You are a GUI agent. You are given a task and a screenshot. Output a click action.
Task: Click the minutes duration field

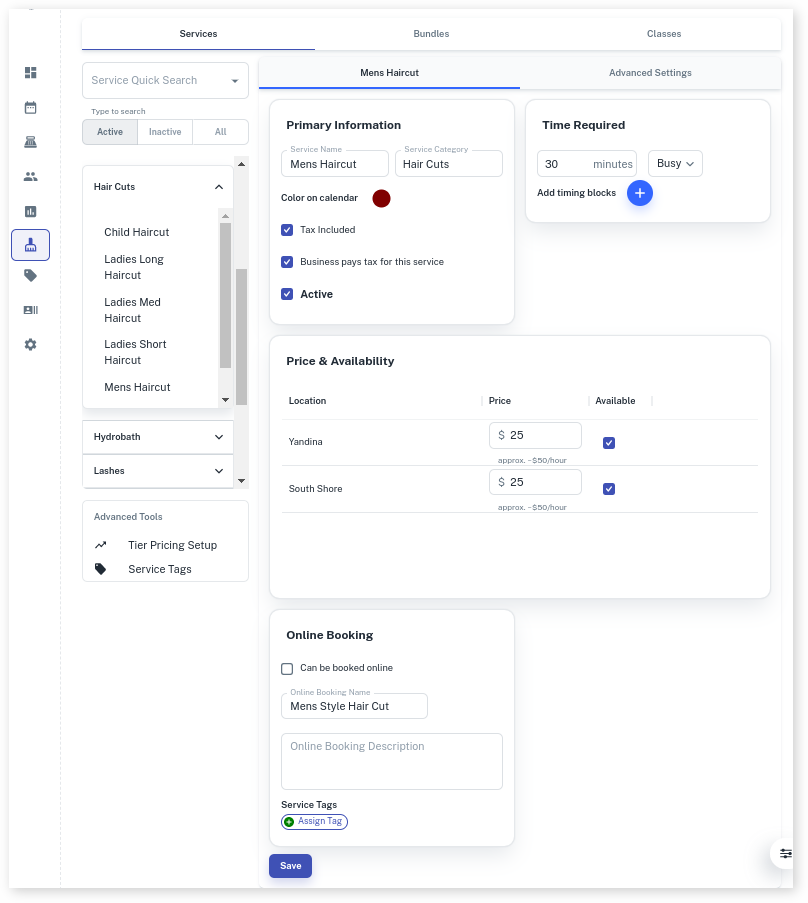587,164
